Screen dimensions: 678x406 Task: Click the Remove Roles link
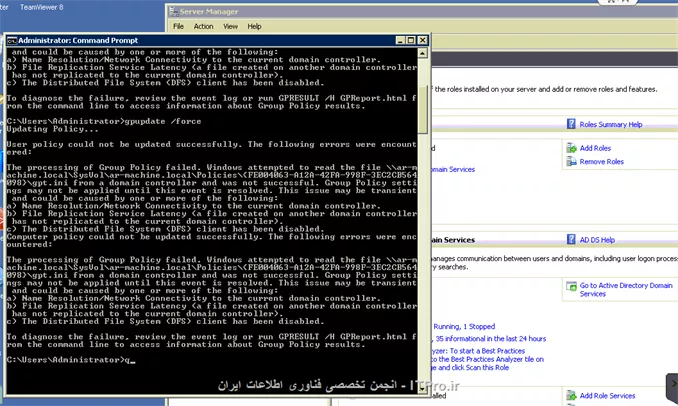[601, 162]
